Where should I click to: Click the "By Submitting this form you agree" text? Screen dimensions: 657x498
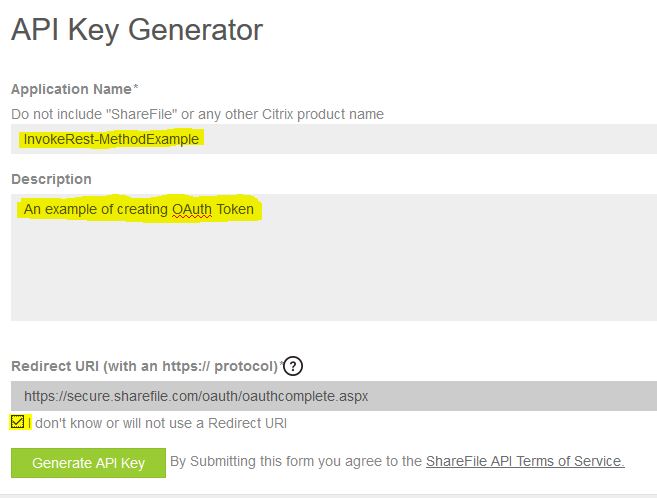coord(296,461)
